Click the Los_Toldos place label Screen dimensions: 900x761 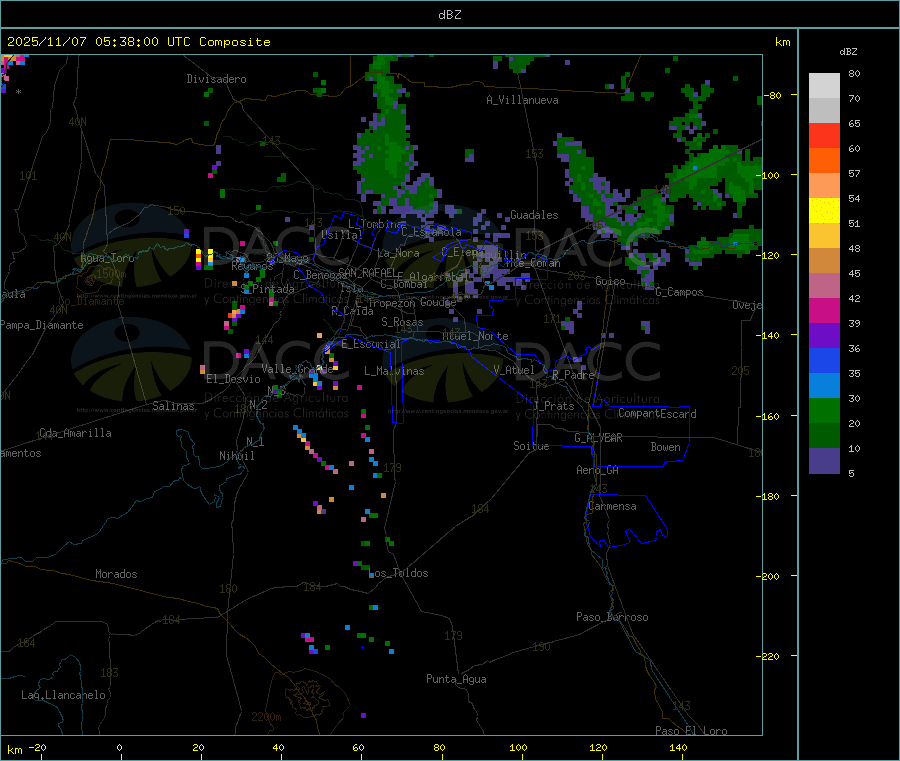click(x=400, y=573)
